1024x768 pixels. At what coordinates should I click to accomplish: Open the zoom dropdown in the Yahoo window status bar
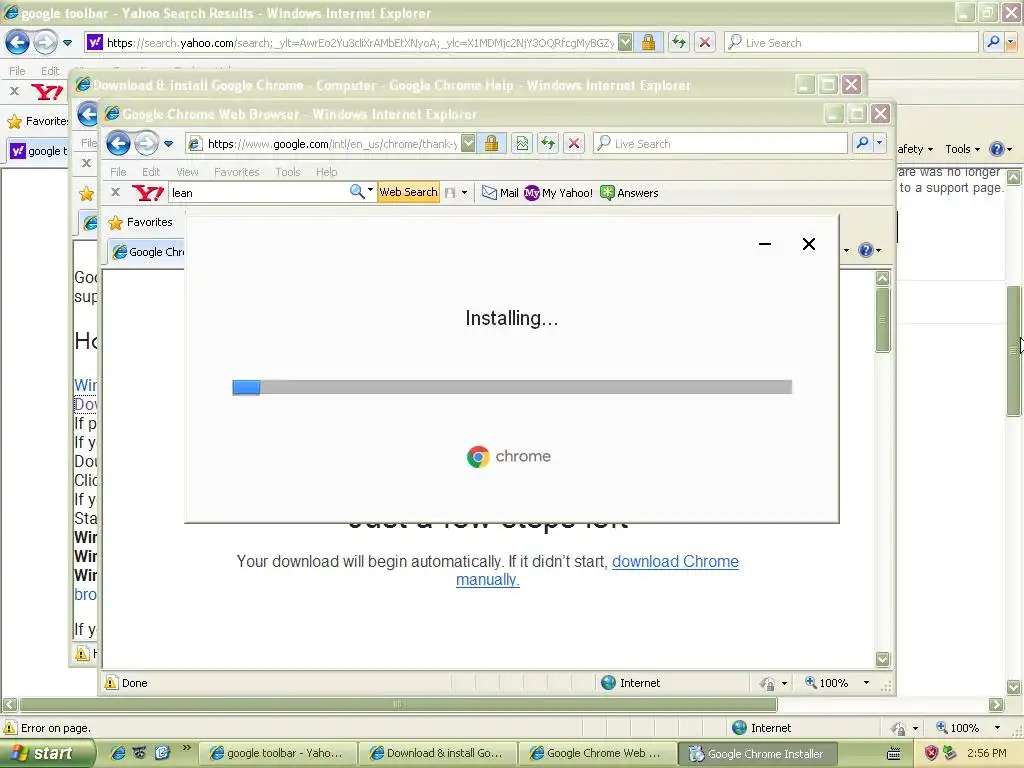point(997,728)
